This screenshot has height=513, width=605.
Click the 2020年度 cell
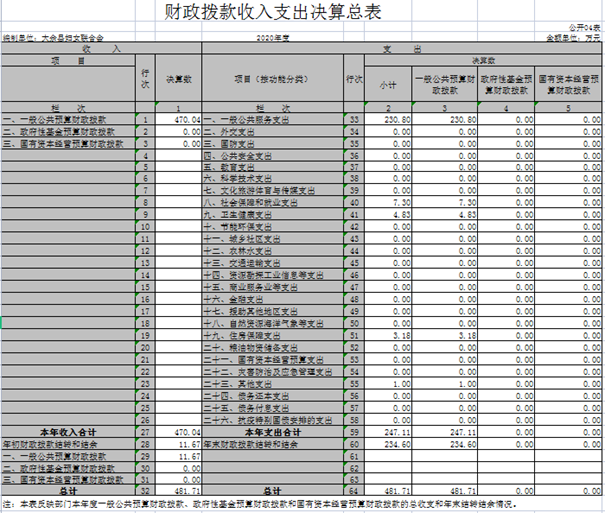click(271, 36)
